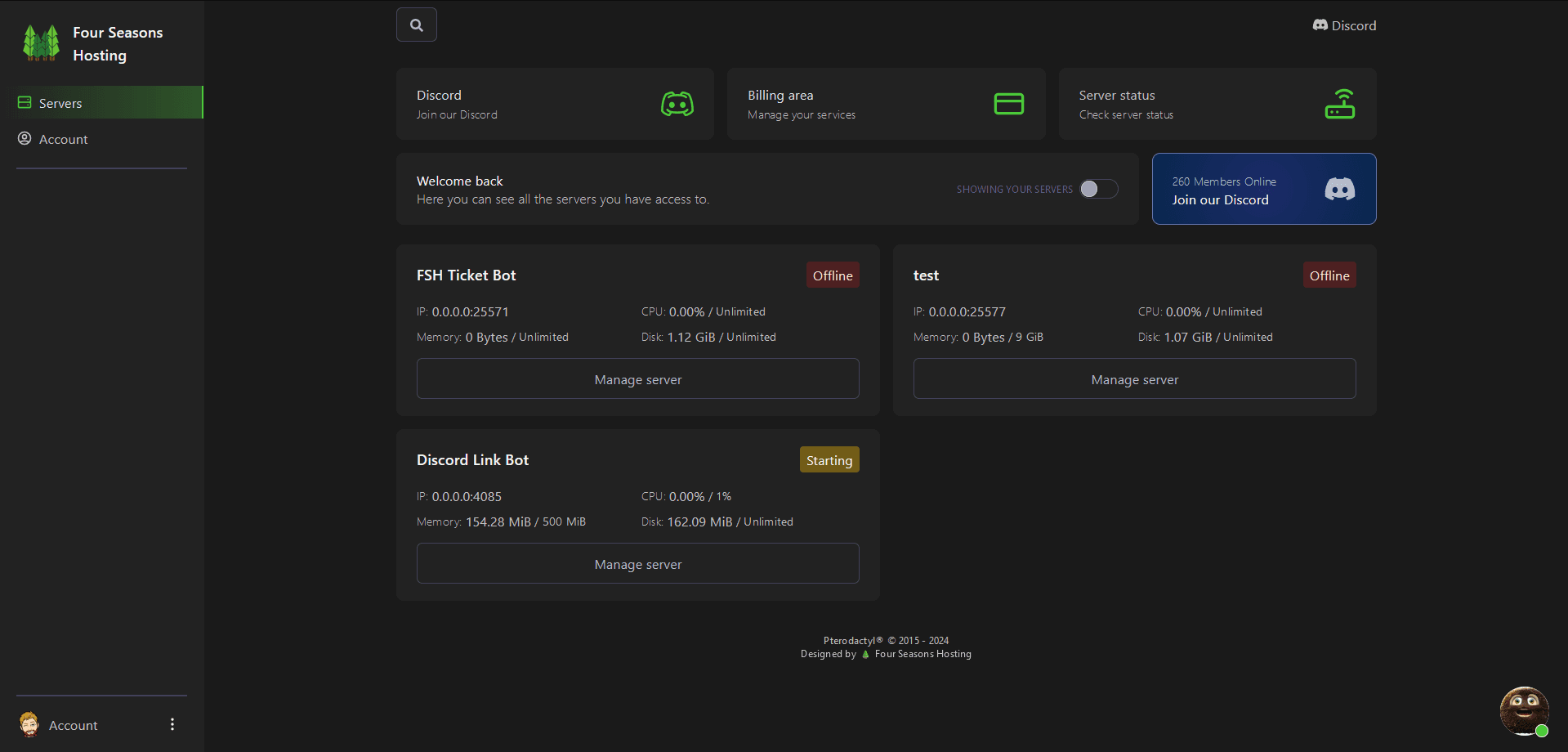Click the green Discord mascot icon

[x=677, y=104]
